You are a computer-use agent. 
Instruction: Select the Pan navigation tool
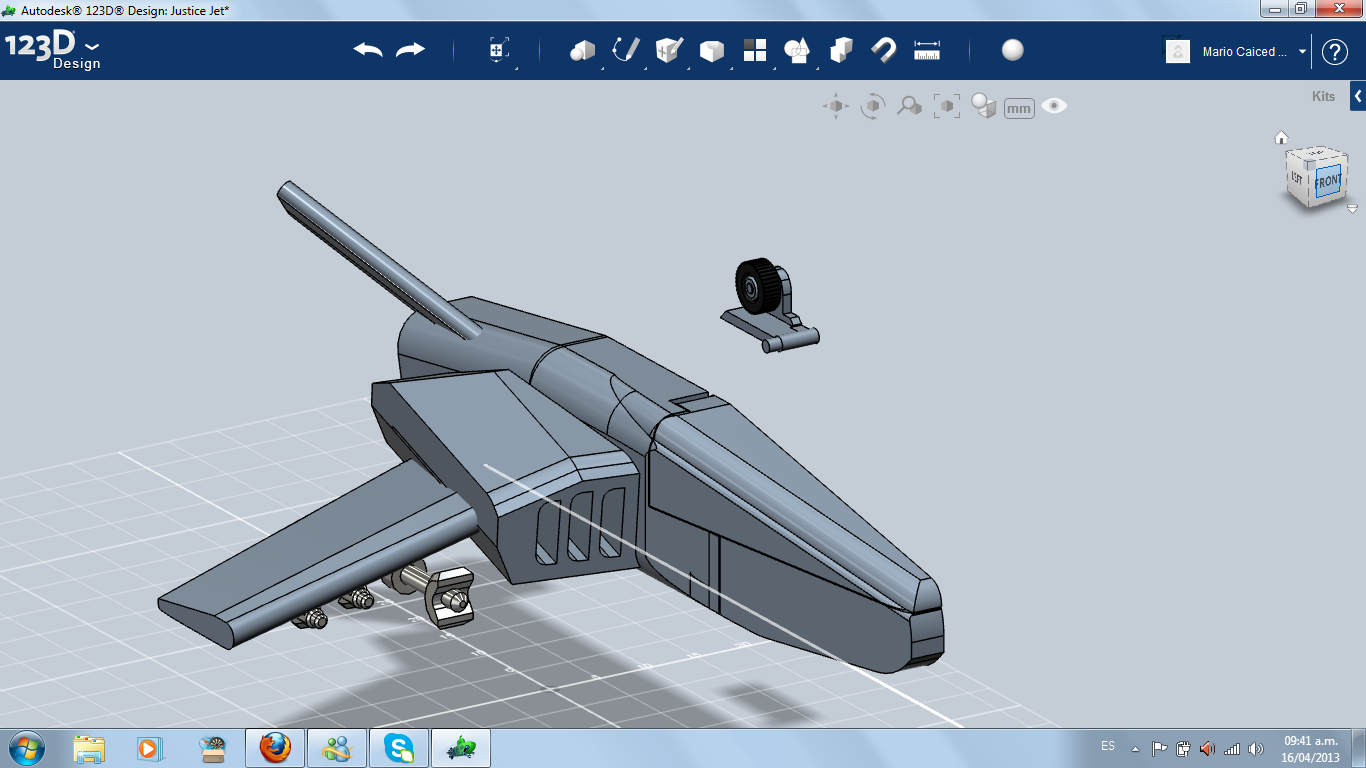point(836,106)
